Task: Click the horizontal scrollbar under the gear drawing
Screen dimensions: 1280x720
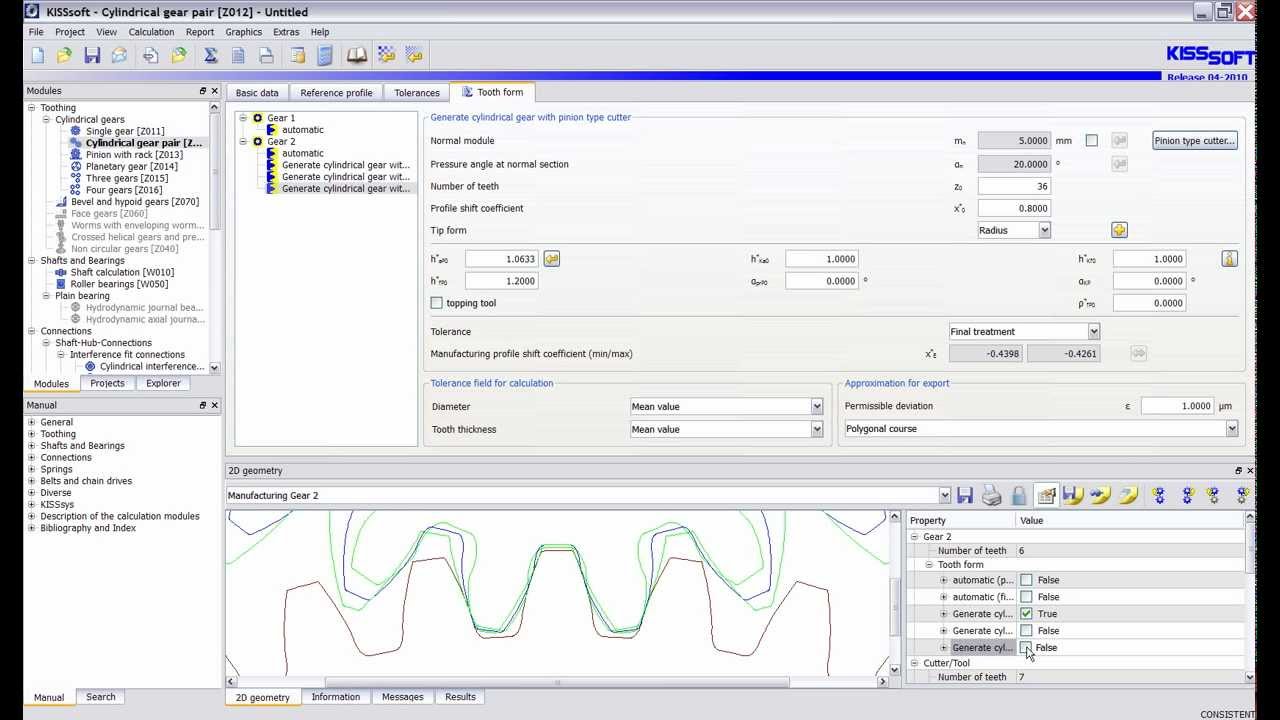Action: (556, 682)
